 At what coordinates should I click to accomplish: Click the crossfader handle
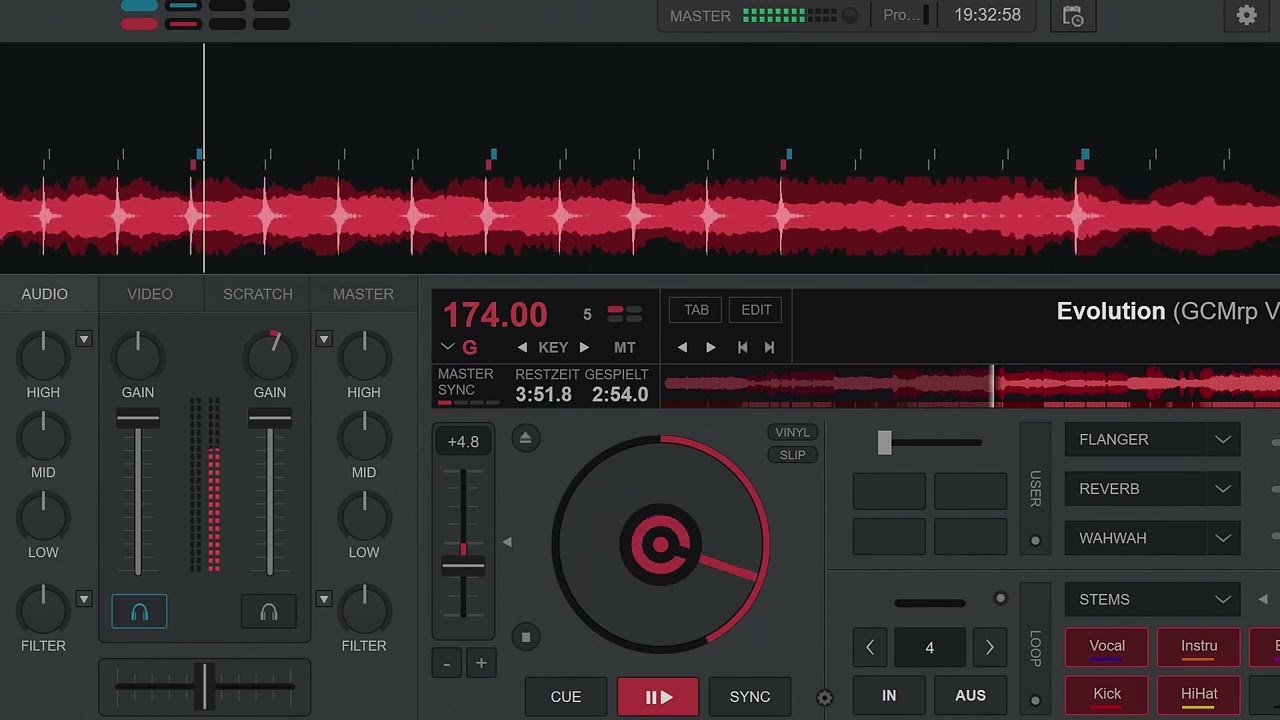click(x=205, y=686)
